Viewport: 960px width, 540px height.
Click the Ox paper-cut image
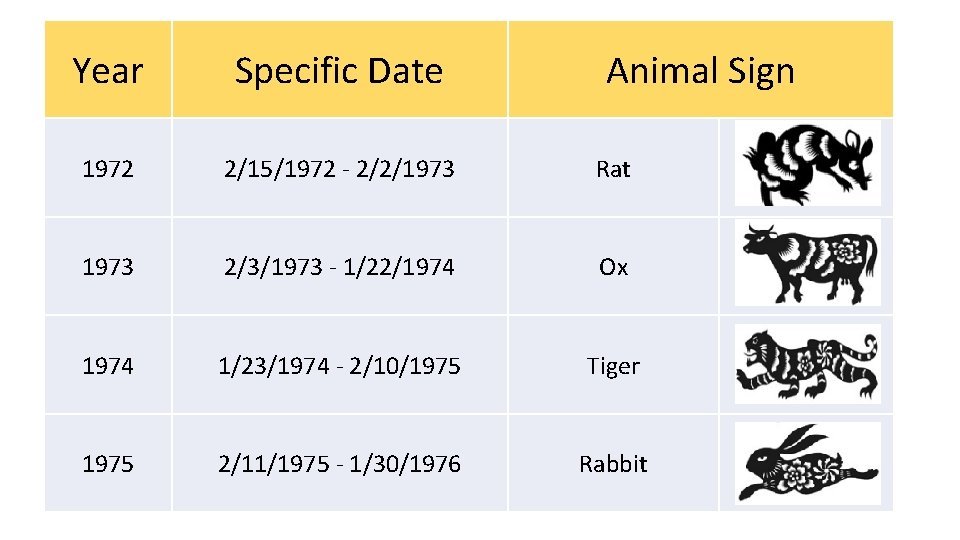click(x=807, y=263)
